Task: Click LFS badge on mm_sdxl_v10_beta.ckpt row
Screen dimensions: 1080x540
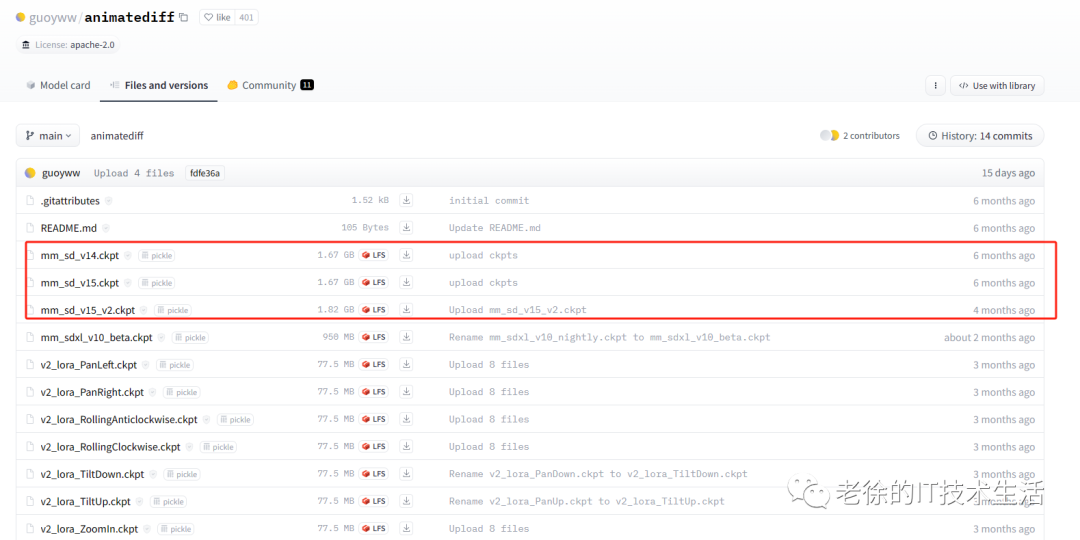Action: pyautogui.click(x=373, y=338)
